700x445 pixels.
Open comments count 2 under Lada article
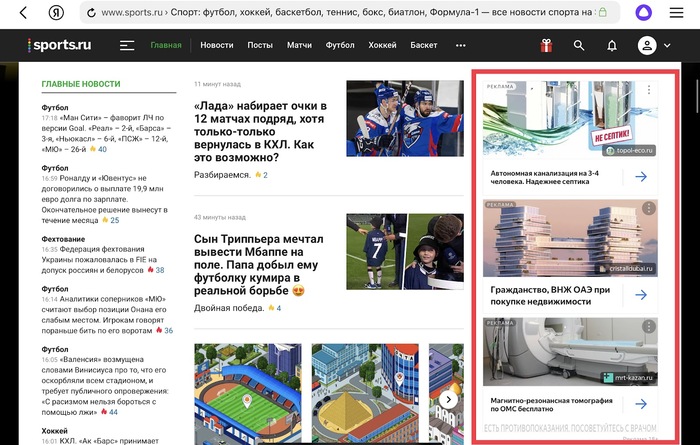[265, 175]
